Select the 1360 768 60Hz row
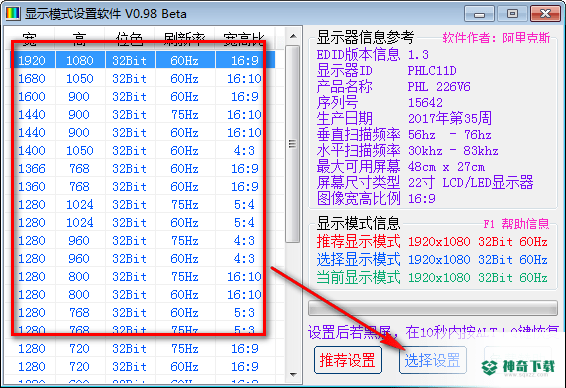Image resolution: width=566 pixels, height=388 pixels. click(142, 186)
